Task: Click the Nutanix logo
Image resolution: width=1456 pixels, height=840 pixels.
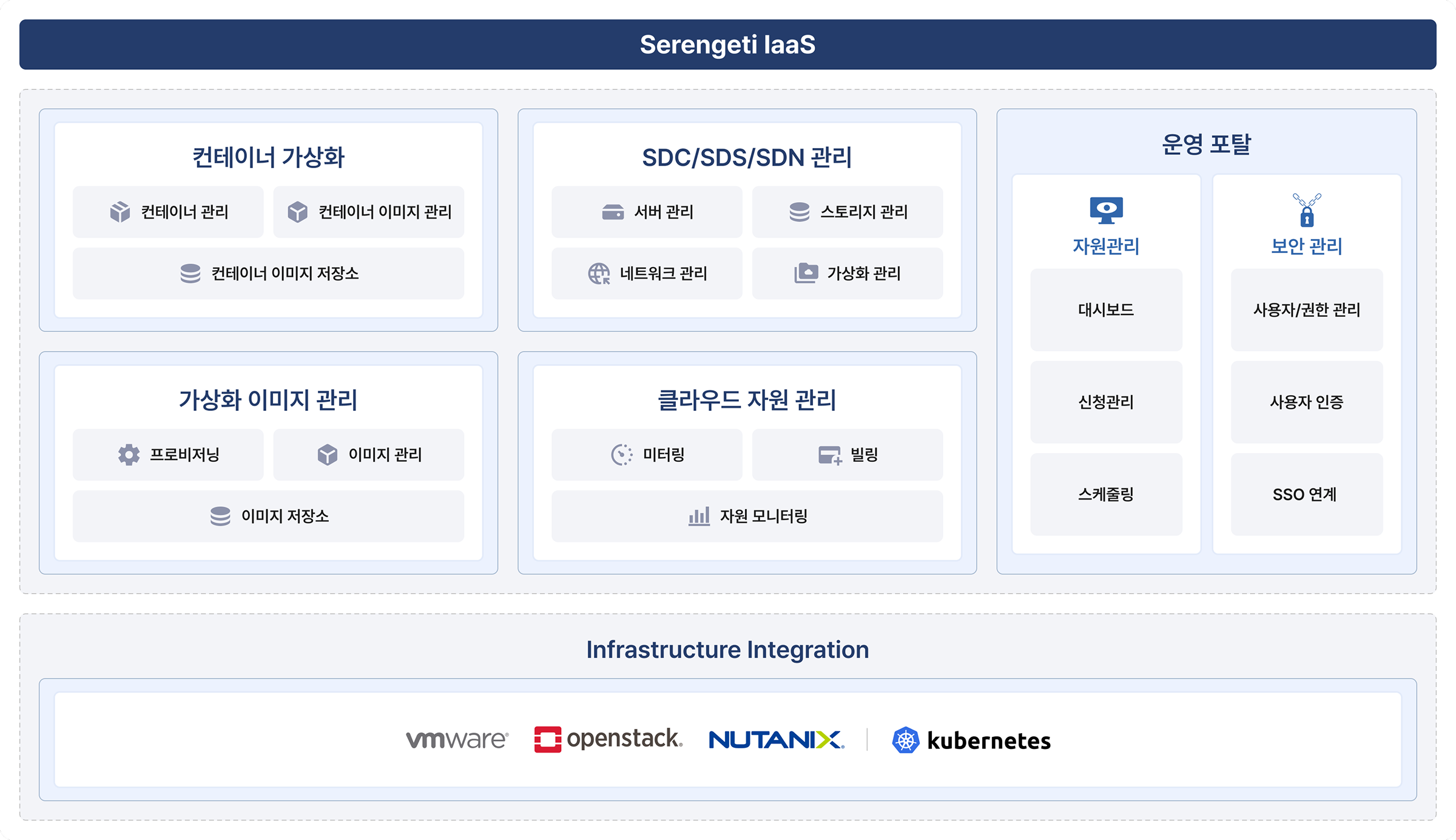Action: click(777, 740)
